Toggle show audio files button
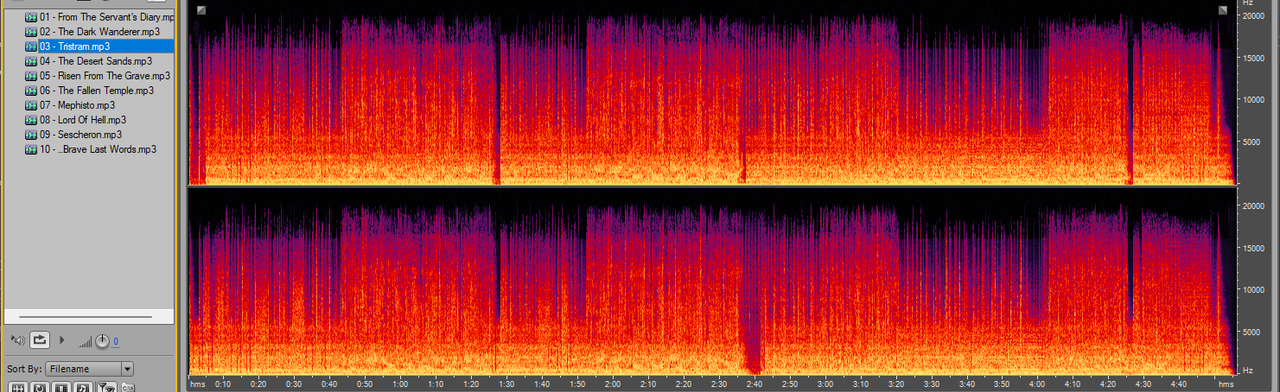 click(x=18, y=387)
